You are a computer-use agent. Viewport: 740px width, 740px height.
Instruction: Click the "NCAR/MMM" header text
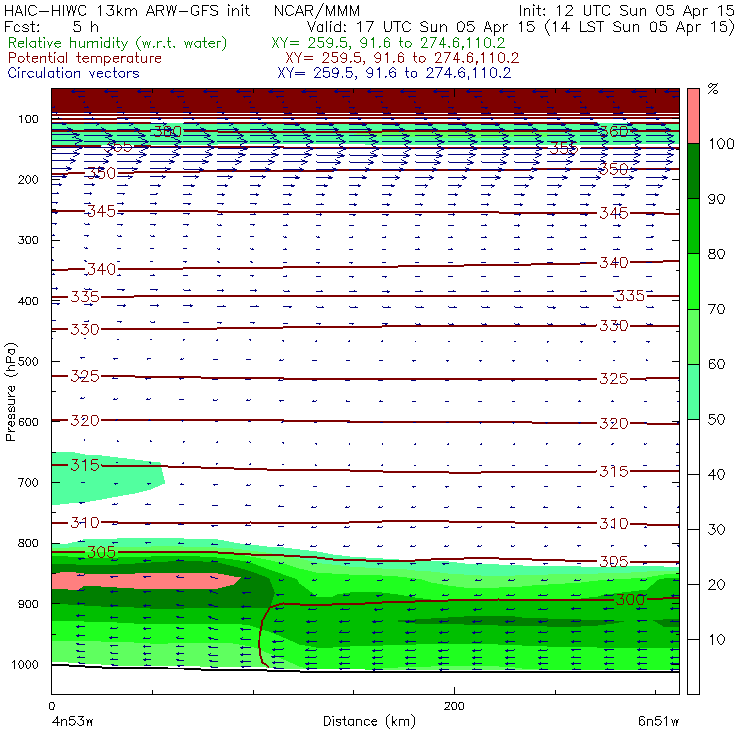317,11
